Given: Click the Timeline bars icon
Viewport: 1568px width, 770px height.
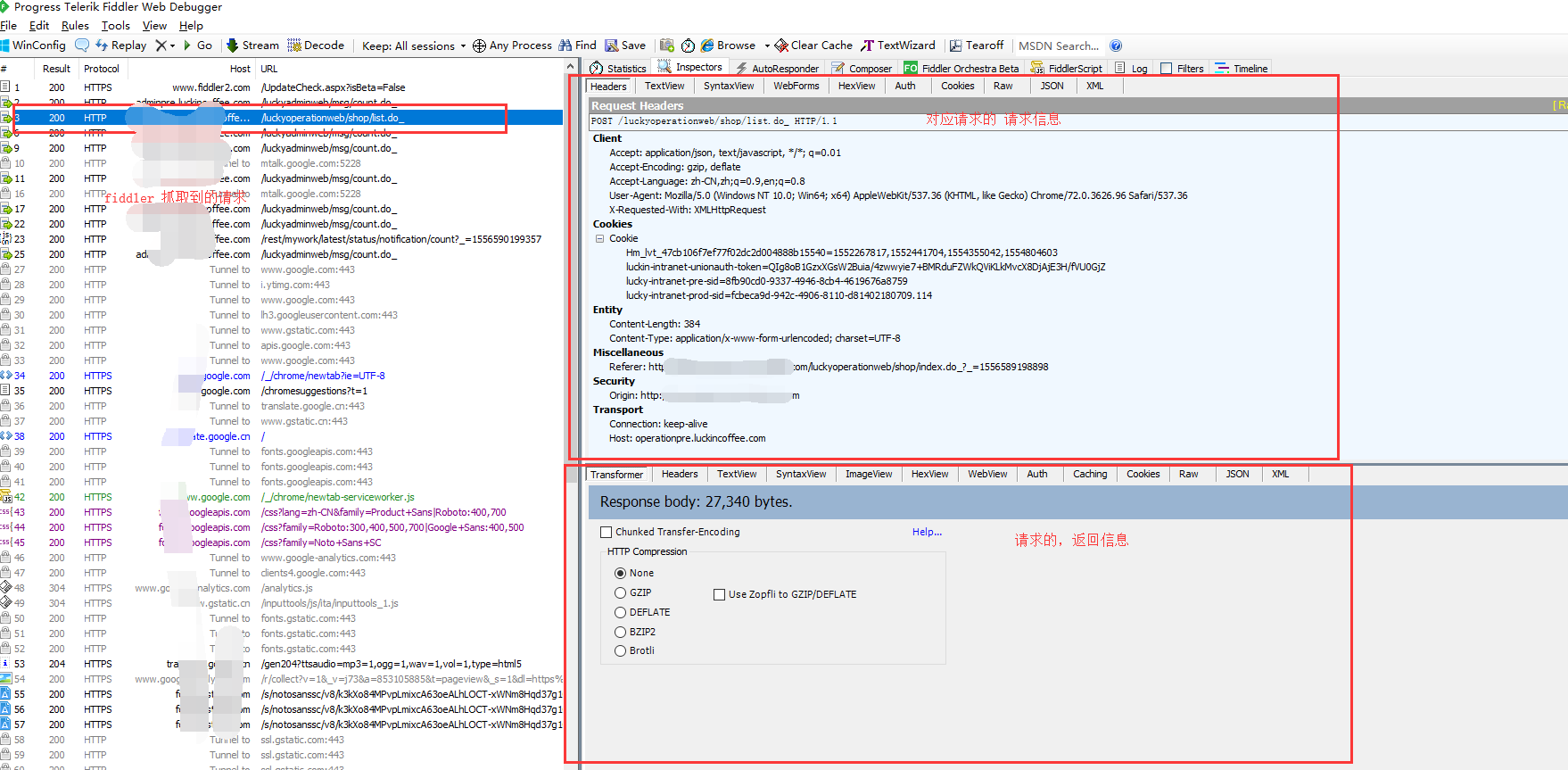Looking at the screenshot, I should click(x=1222, y=68).
